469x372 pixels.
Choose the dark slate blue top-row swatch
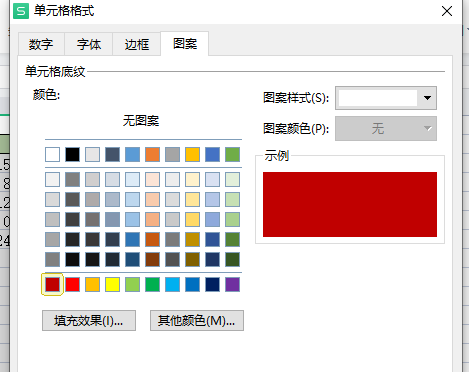(112, 155)
